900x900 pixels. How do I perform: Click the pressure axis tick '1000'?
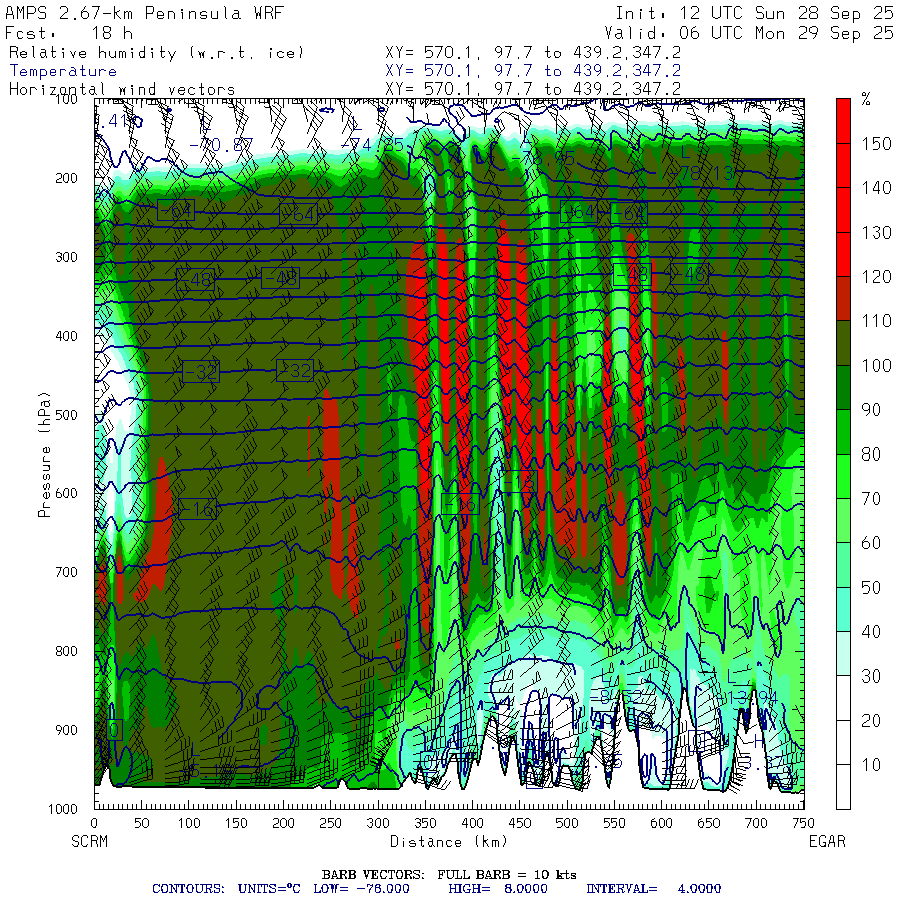63,809
